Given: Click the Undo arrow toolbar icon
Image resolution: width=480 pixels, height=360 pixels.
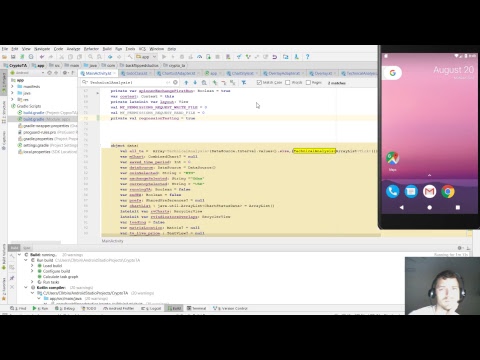Looking at the screenshot, I should [x=42, y=57].
